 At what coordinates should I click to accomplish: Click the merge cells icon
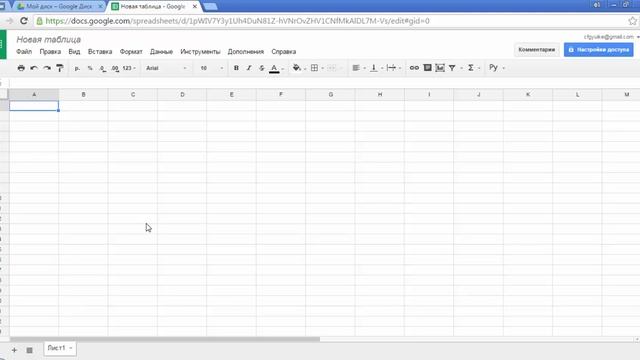point(331,68)
